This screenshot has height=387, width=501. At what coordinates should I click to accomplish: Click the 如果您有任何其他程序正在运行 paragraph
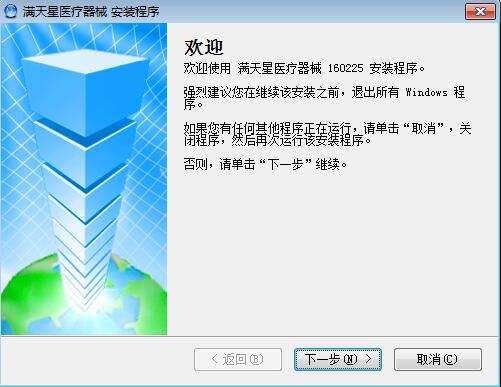(x=327, y=134)
